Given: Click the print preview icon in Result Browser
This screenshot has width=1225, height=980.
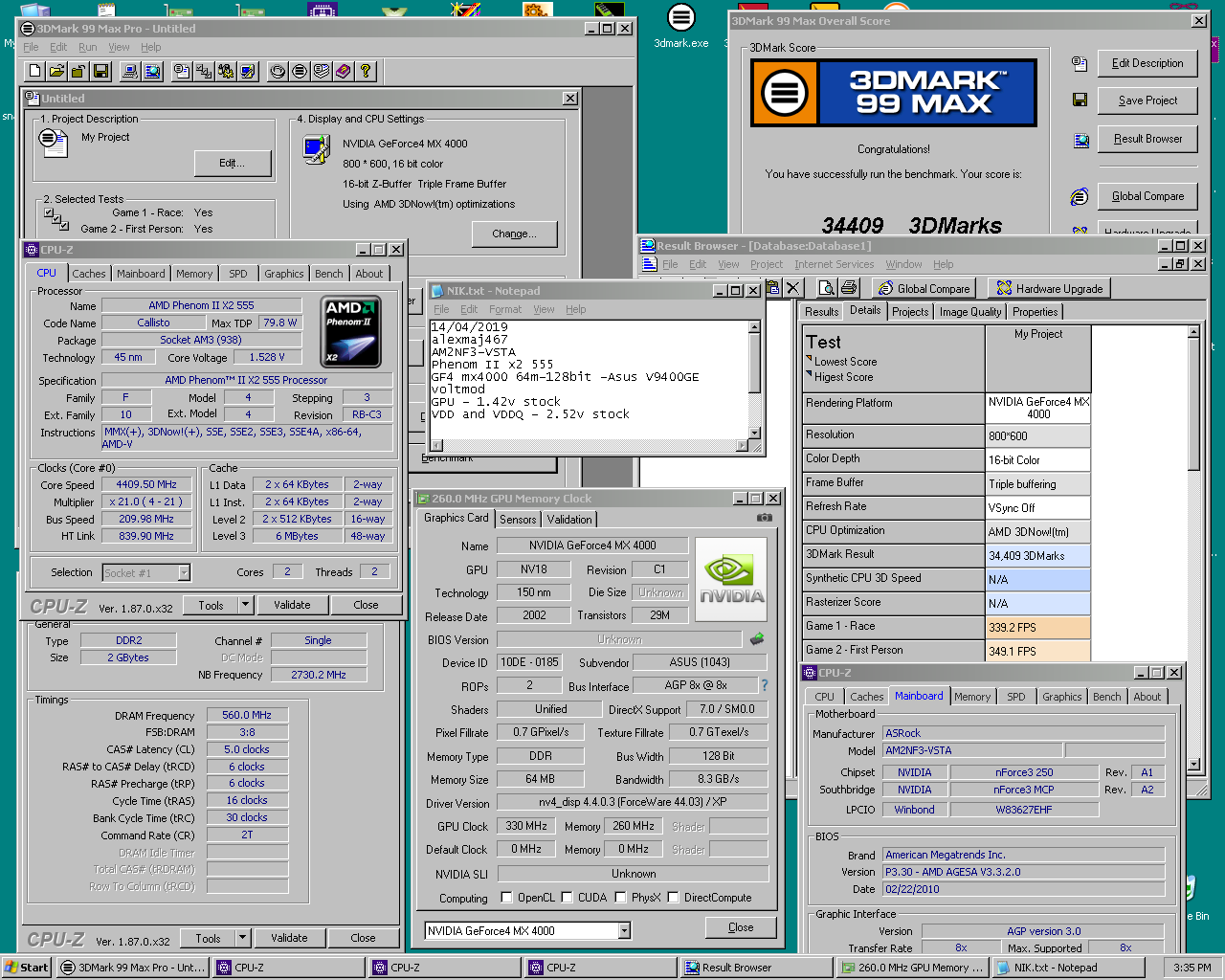Looking at the screenshot, I should (x=827, y=288).
